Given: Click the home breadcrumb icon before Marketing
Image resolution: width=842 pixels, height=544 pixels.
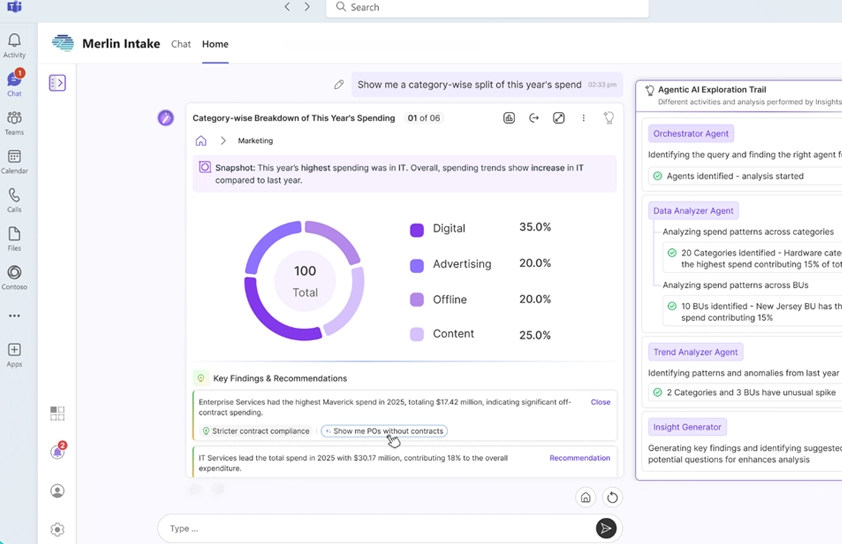Looking at the screenshot, I should tap(201, 141).
